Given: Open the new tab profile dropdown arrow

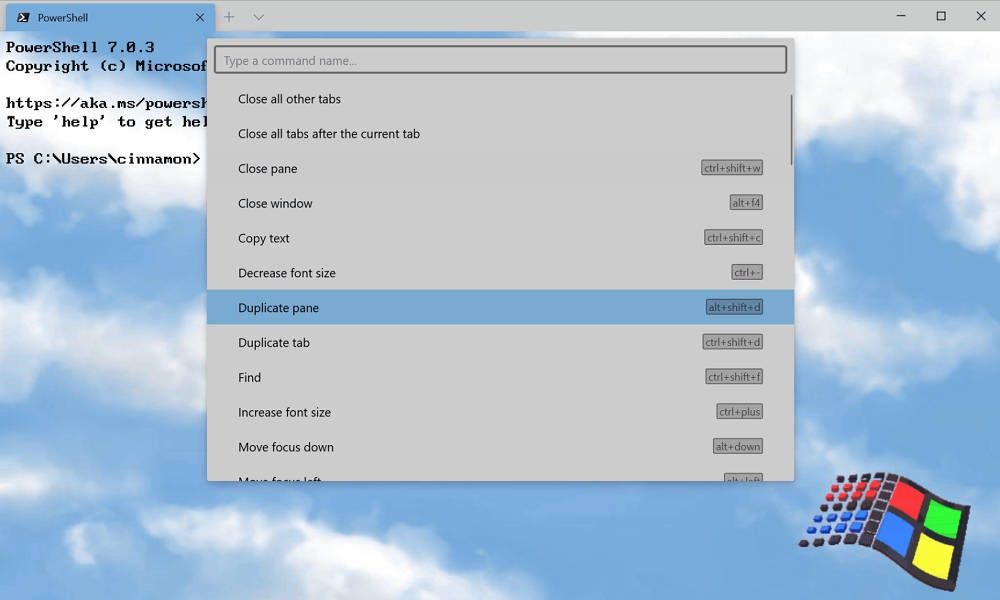Looking at the screenshot, I should tap(258, 17).
